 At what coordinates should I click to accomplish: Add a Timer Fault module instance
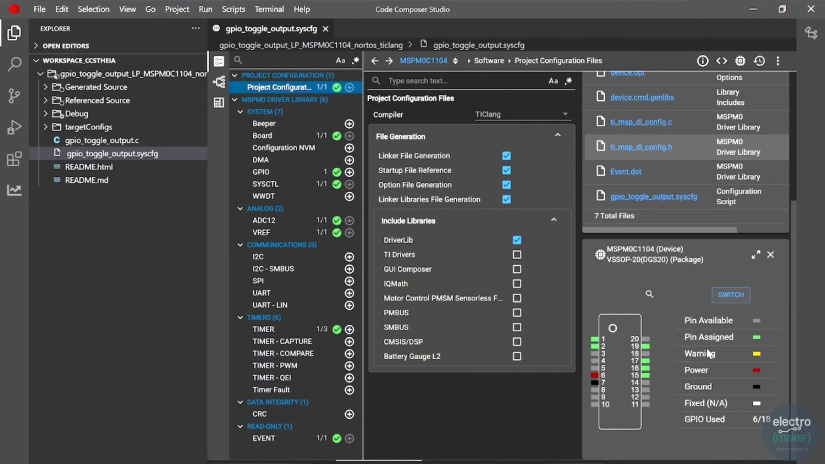click(x=349, y=390)
